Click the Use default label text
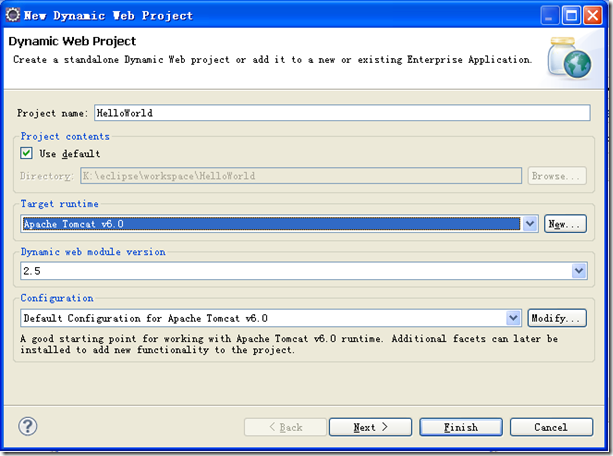Viewport: 613px width, 456px height. tap(70, 154)
